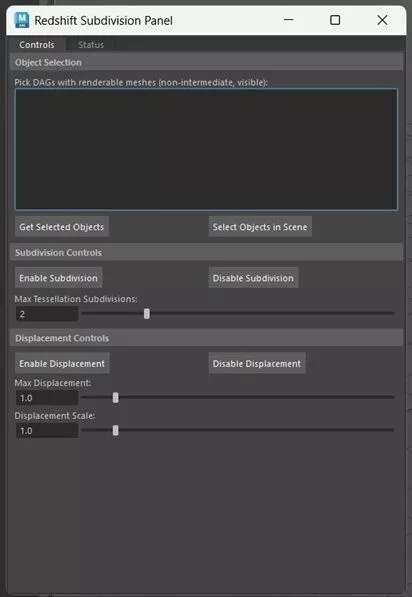The width and height of the screenshot is (412, 597).
Task: Switch to the Status tab
Action: (x=91, y=45)
